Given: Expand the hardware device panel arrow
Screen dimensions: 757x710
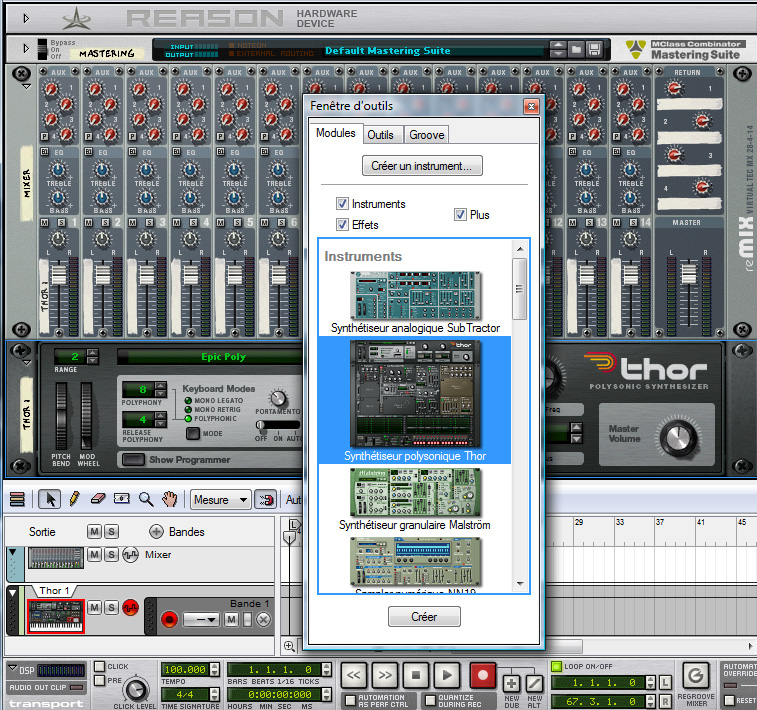Looking at the screenshot, I should [x=26, y=18].
